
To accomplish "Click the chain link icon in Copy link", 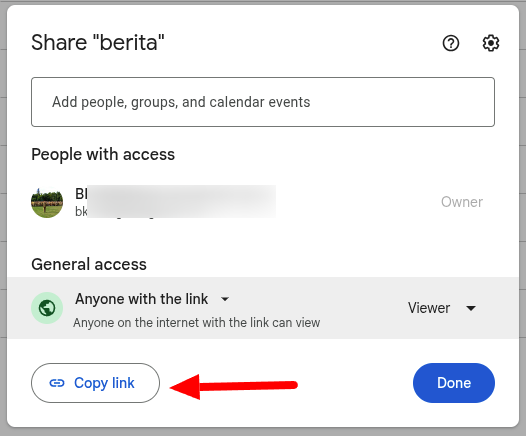I will point(57,383).
